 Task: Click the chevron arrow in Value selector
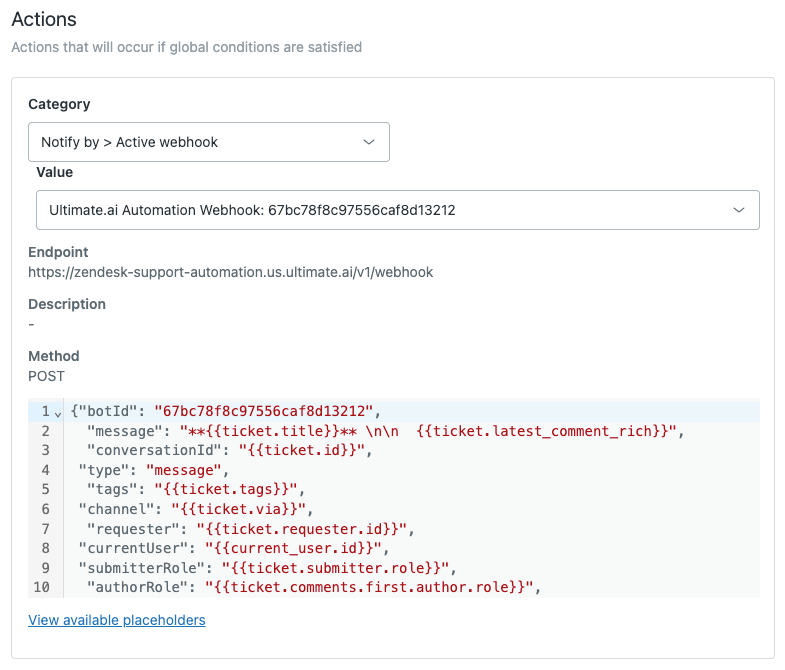(739, 210)
